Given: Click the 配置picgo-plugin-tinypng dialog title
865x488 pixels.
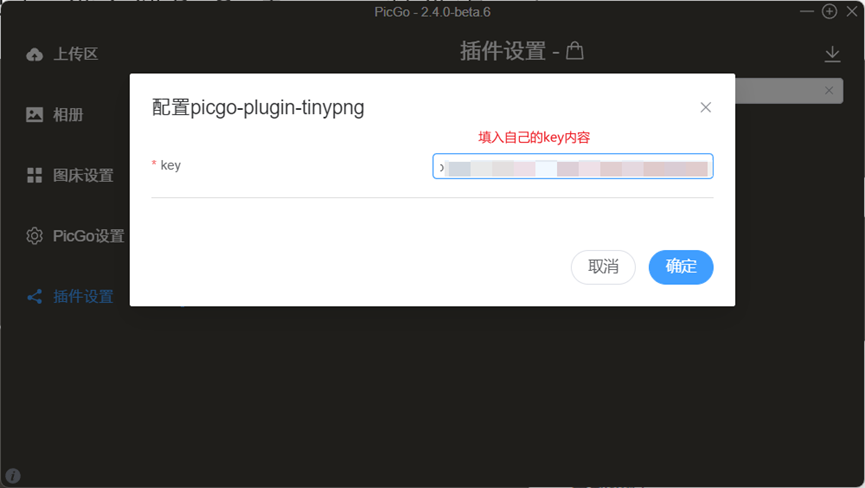Looking at the screenshot, I should tap(258, 108).
